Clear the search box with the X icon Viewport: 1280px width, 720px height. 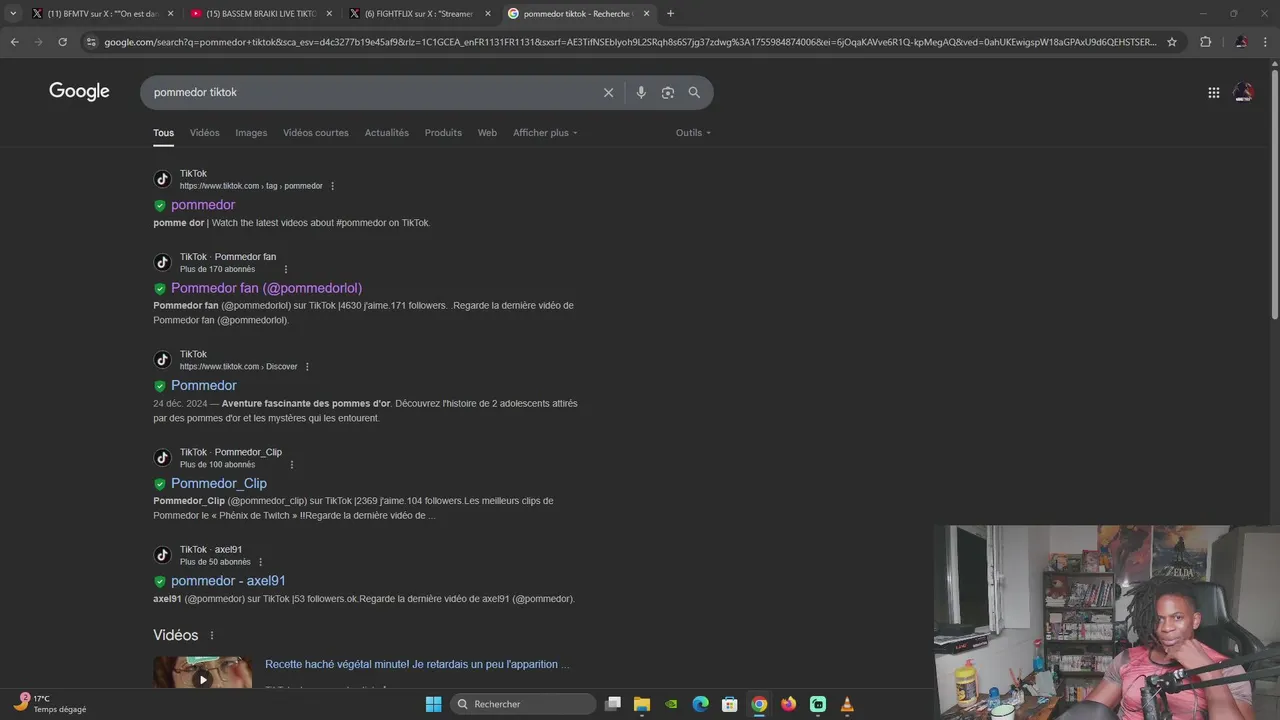coord(608,92)
